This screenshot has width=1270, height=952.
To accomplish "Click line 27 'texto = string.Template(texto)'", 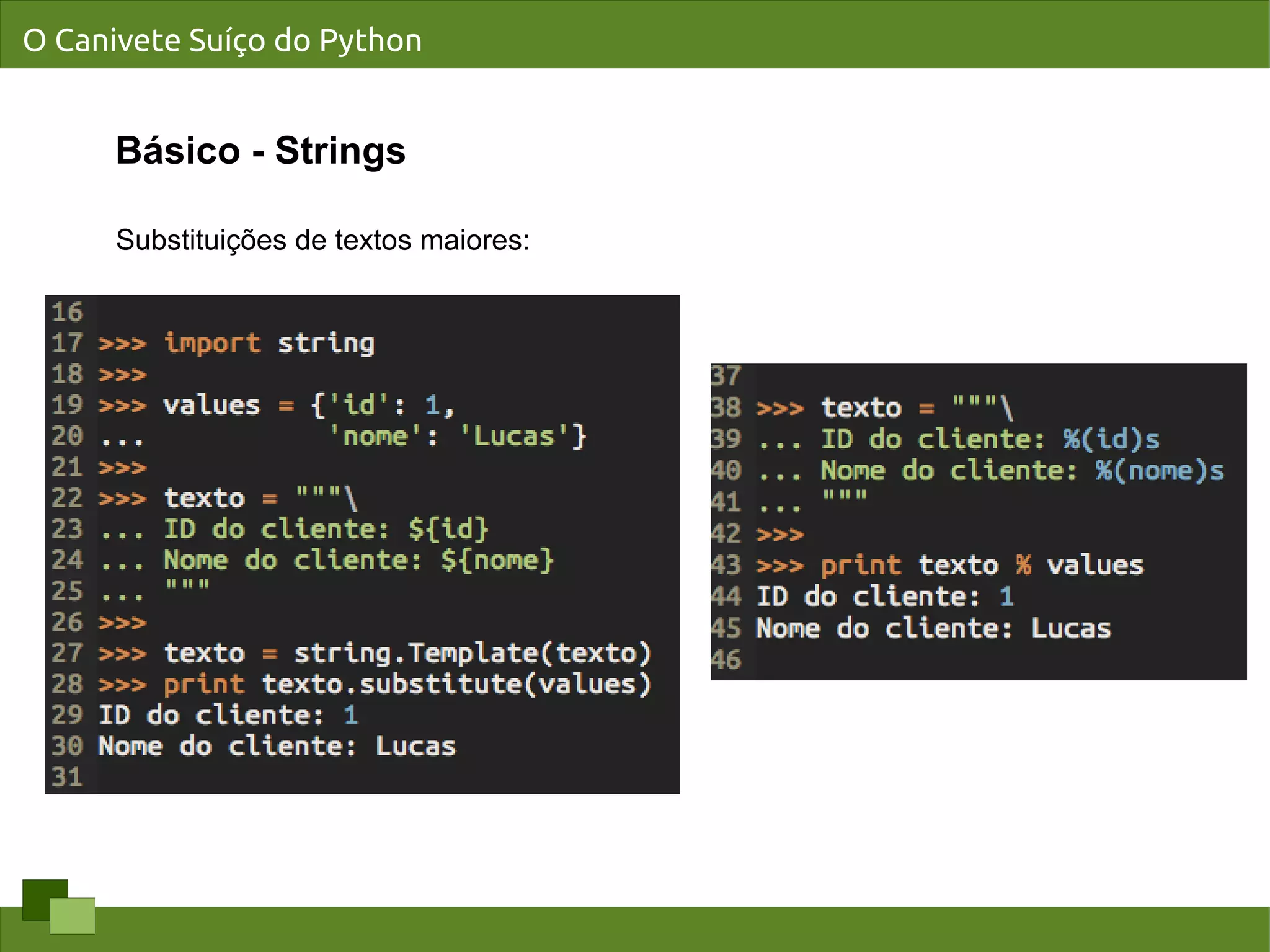I will click(x=407, y=653).
